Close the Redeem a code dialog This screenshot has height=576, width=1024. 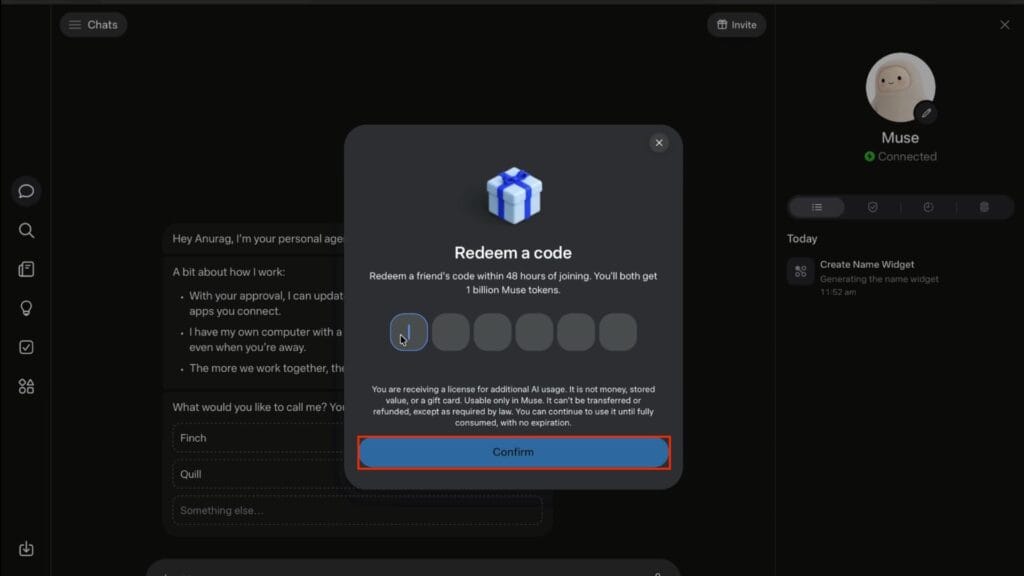(x=659, y=143)
